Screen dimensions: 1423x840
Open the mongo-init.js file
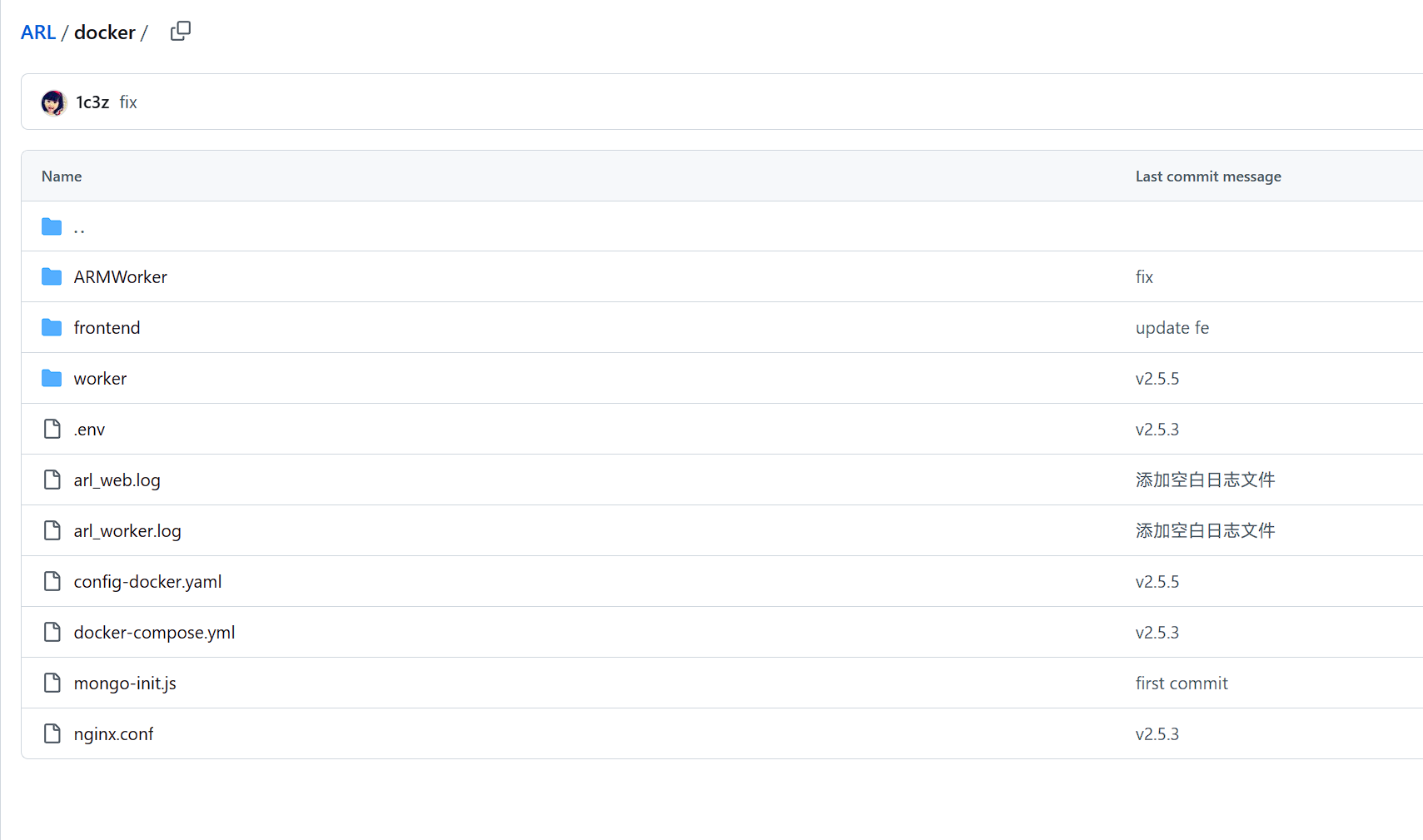tap(125, 683)
